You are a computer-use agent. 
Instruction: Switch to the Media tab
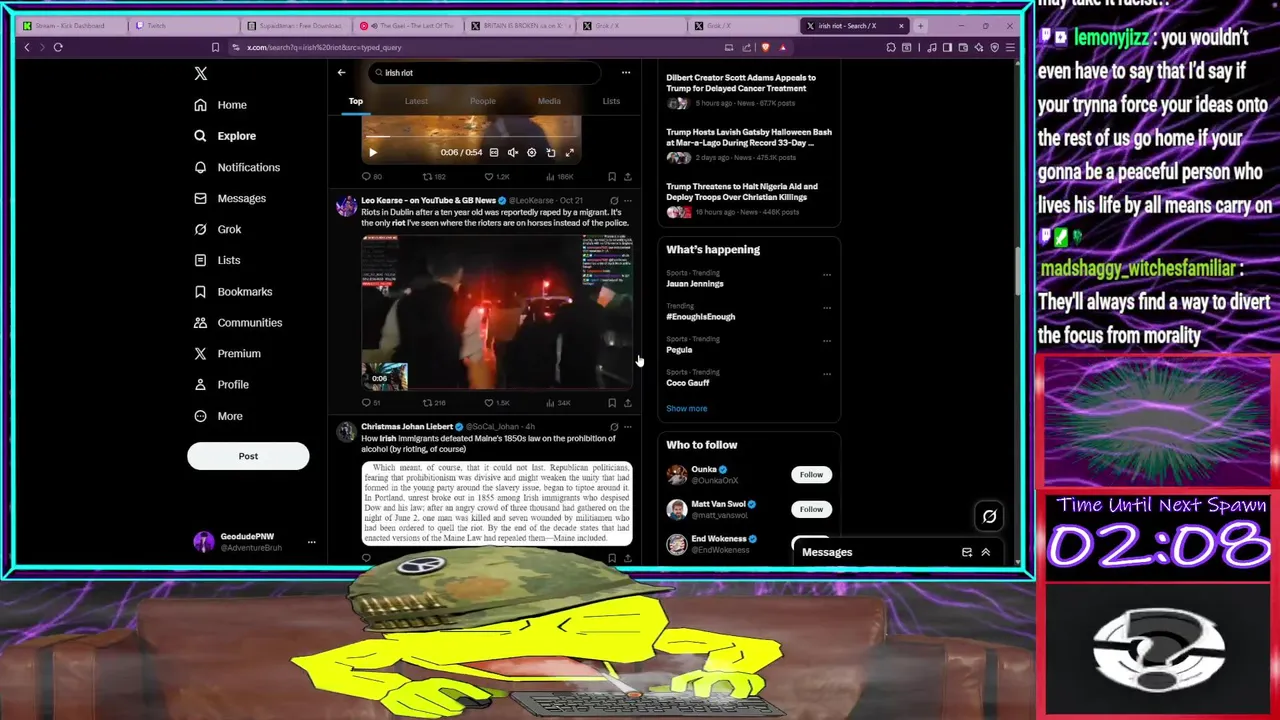coord(549,101)
